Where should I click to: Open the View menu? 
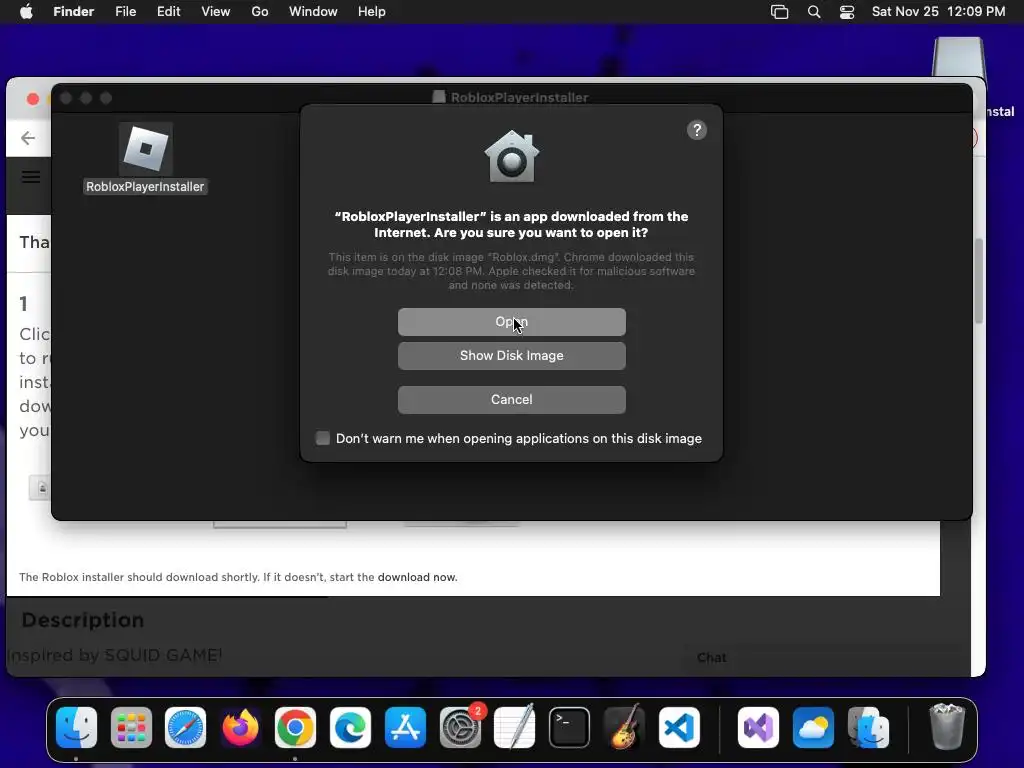point(216,12)
